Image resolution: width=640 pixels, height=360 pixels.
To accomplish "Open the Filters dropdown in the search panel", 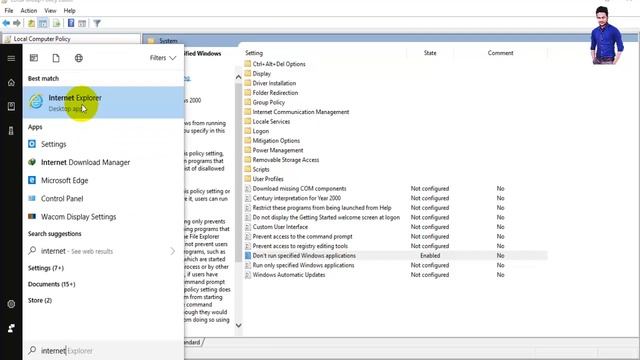I will tap(163, 58).
